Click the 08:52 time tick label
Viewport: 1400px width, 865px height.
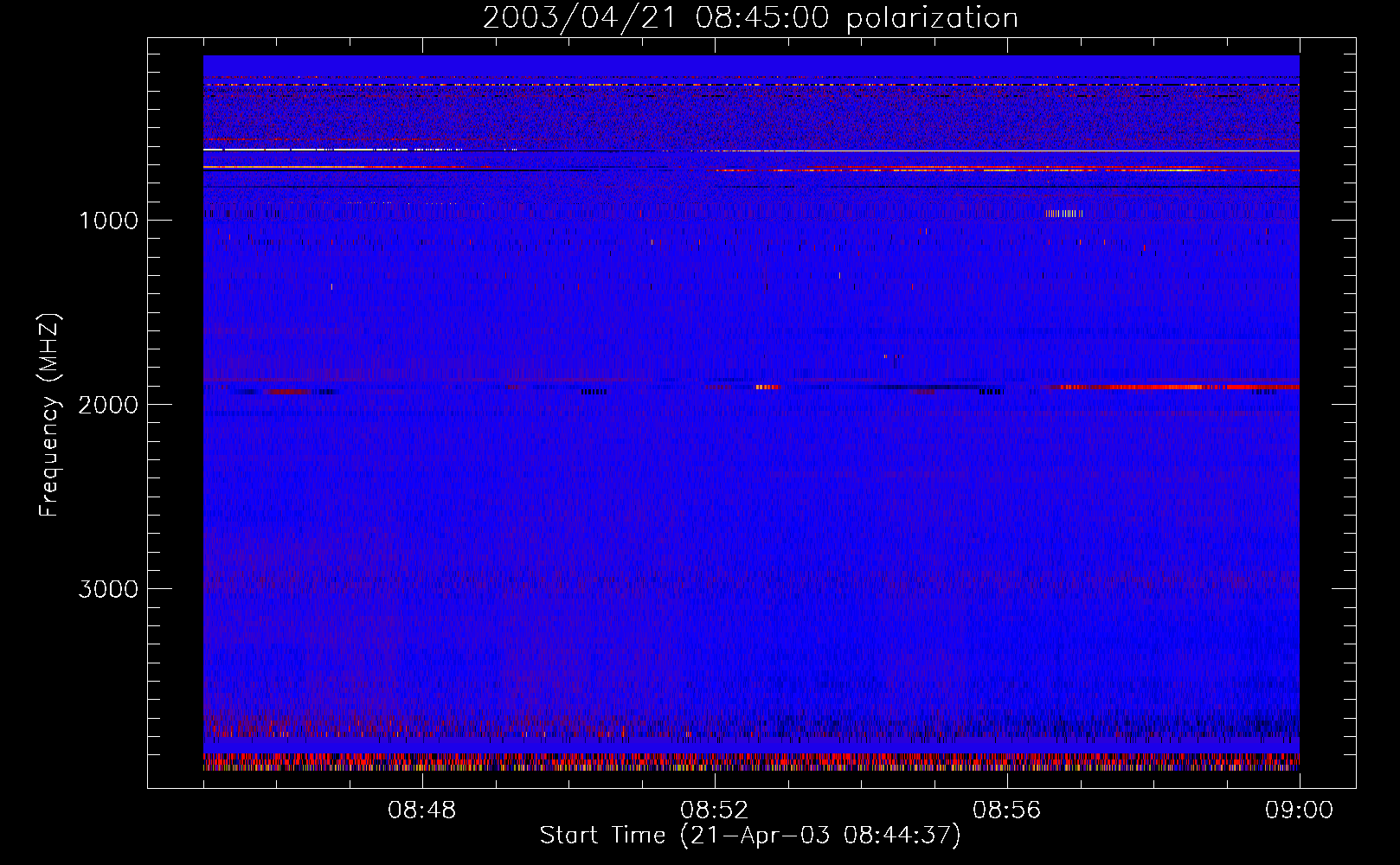pyautogui.click(x=714, y=811)
